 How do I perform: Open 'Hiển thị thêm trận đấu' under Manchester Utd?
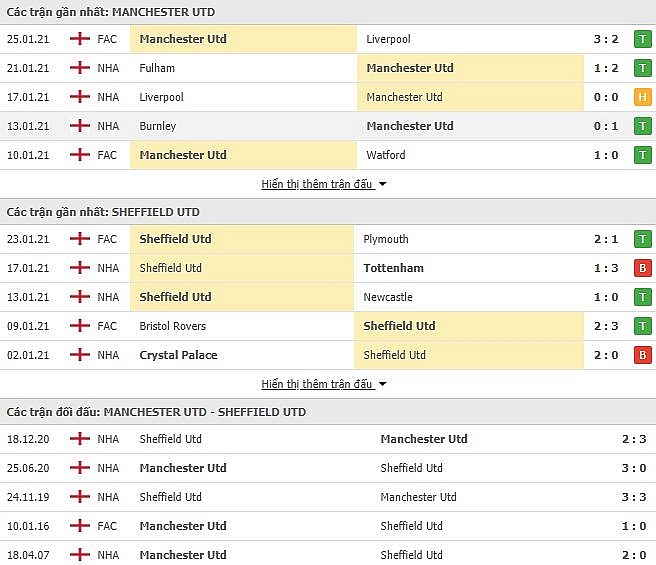317,184
